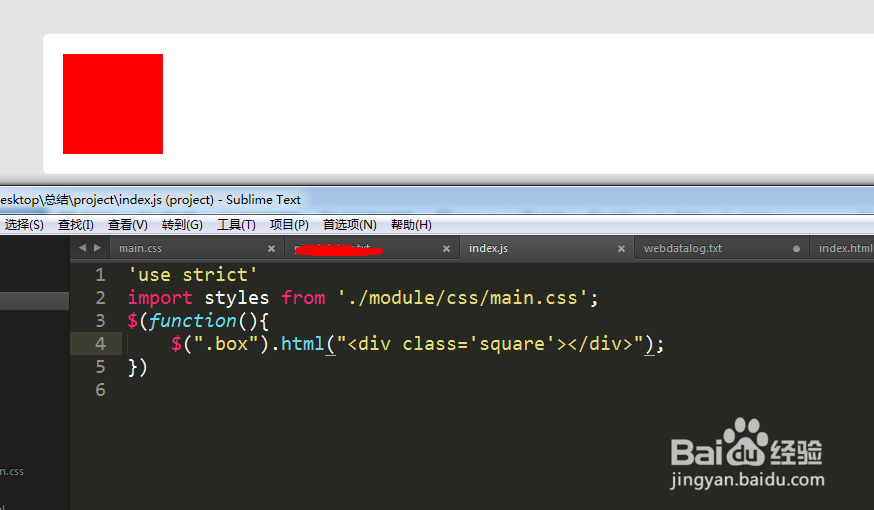The image size is (874, 510).
Task: Open the 首选项(N) menu
Action: tap(349, 225)
